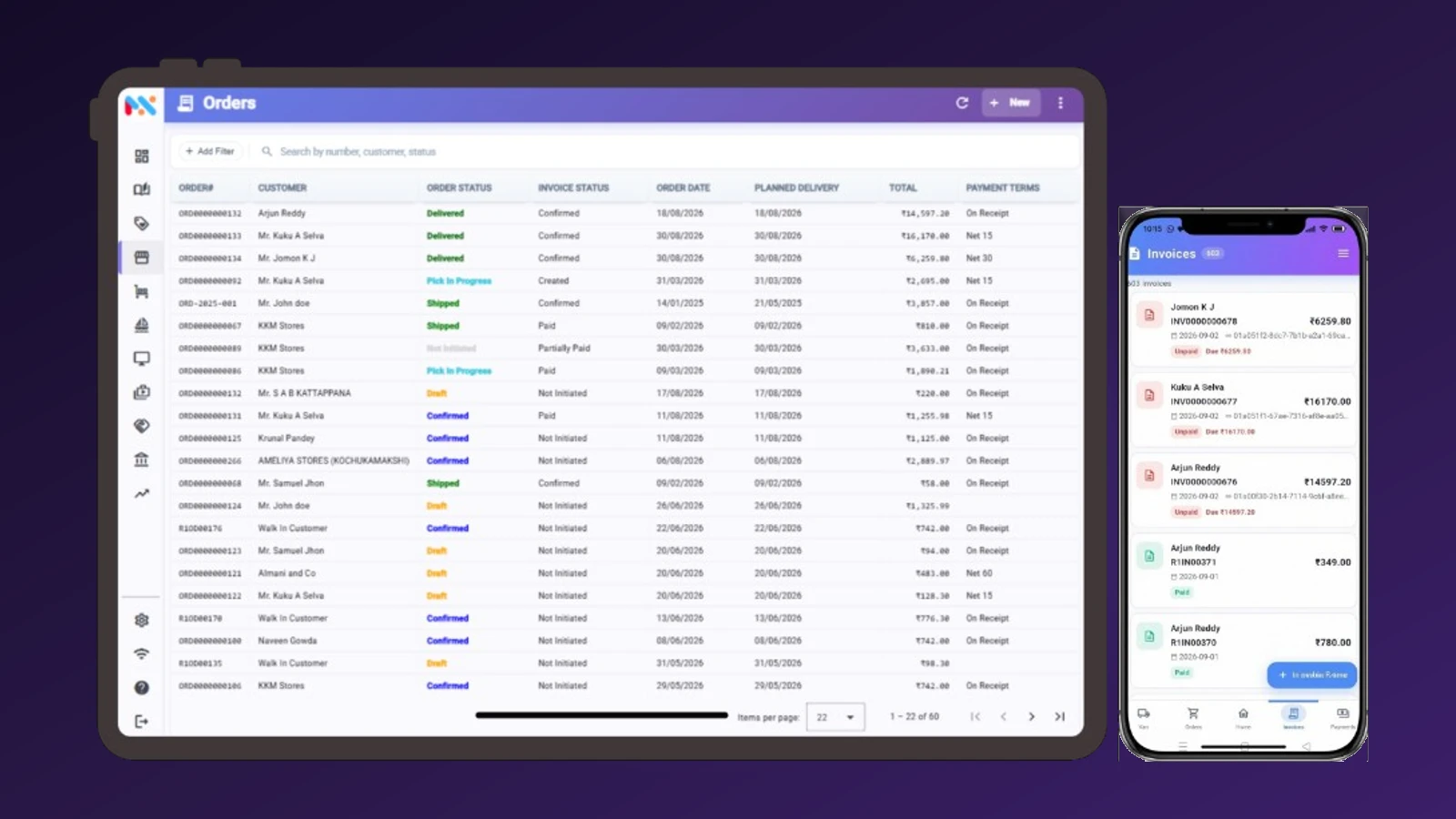
Task: Tap the Orders cart tab in phone bottom bar
Action: point(1193,717)
